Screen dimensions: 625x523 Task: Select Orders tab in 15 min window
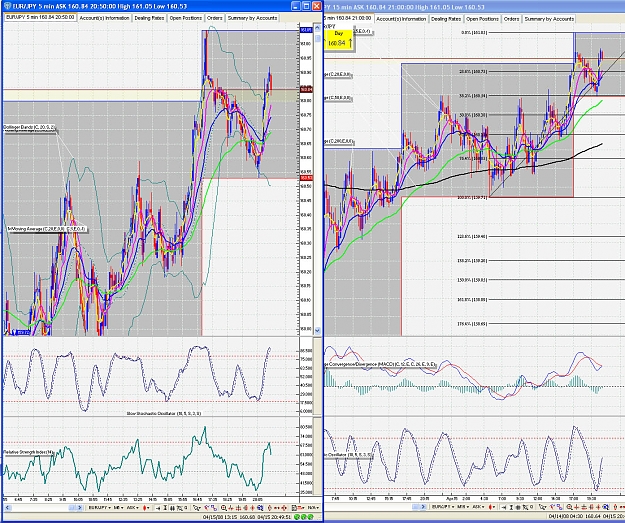click(511, 19)
